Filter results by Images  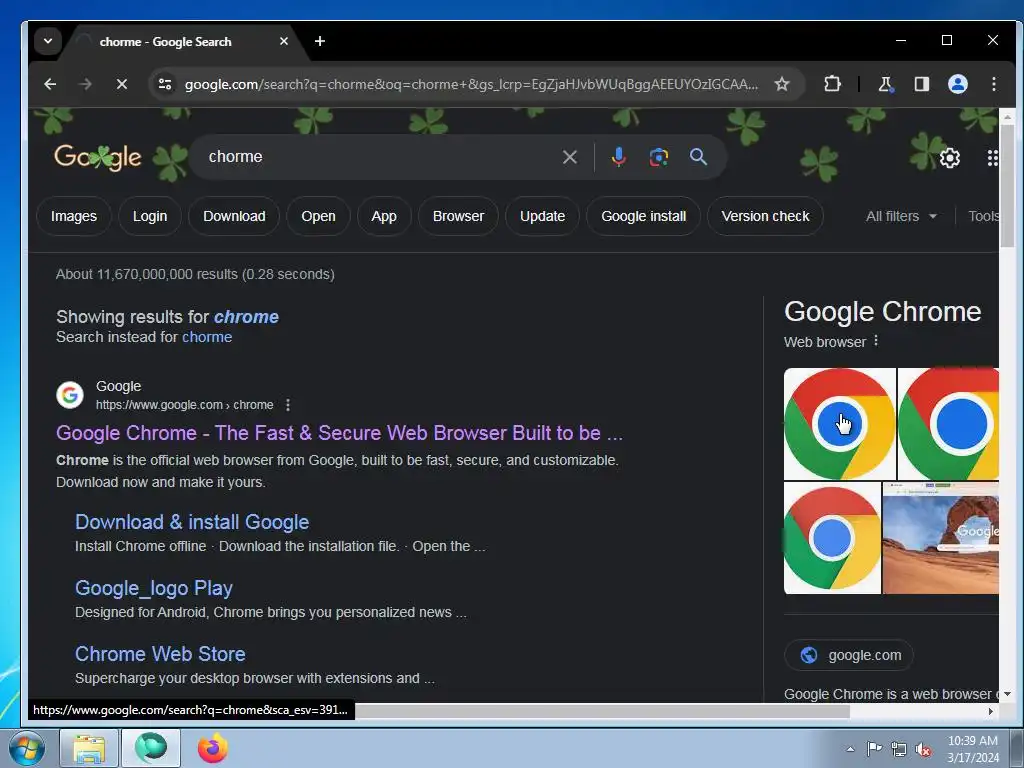click(x=74, y=216)
